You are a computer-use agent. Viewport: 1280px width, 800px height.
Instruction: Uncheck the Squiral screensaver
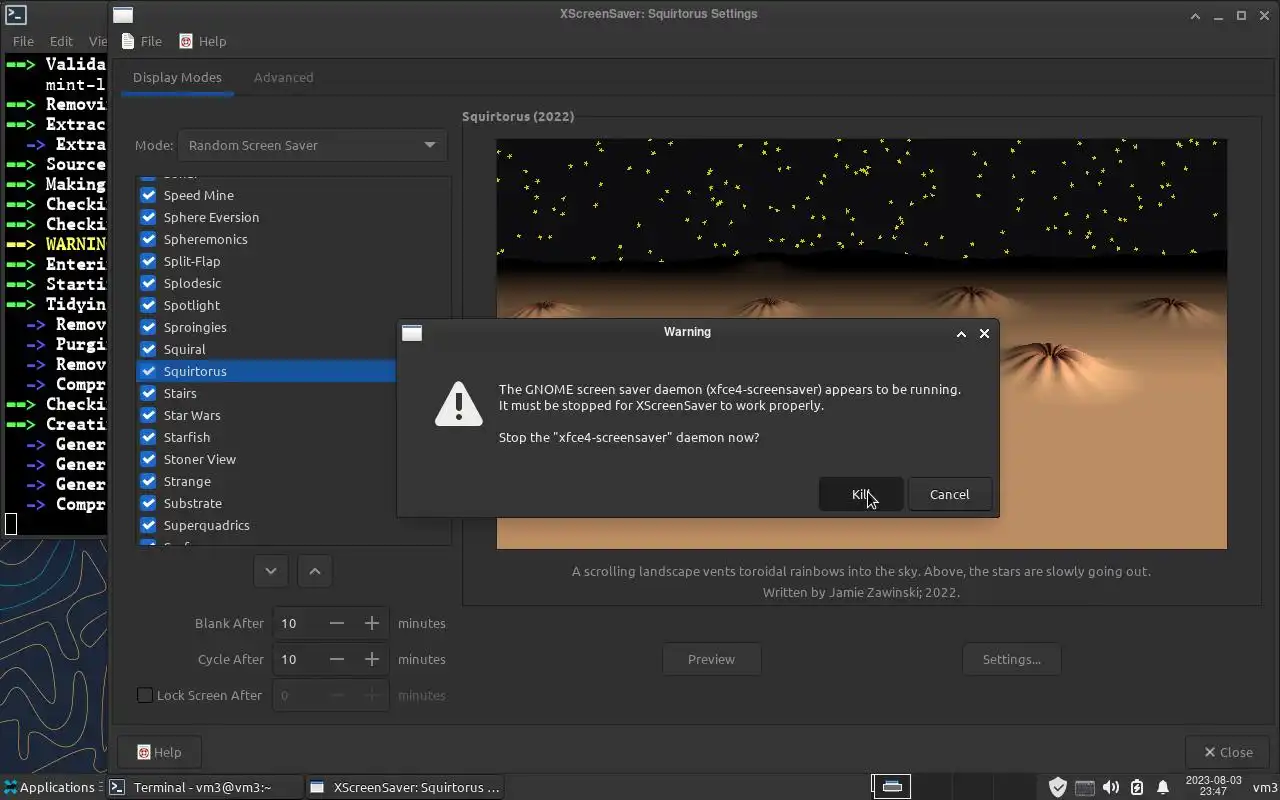tap(148, 349)
